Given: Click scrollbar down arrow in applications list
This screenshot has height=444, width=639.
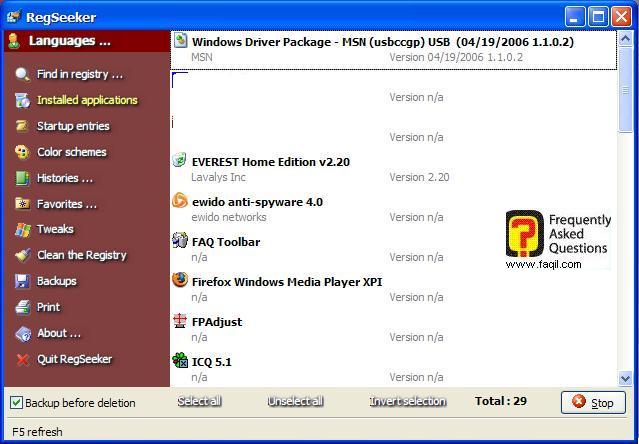Looking at the screenshot, I should coord(626,378).
